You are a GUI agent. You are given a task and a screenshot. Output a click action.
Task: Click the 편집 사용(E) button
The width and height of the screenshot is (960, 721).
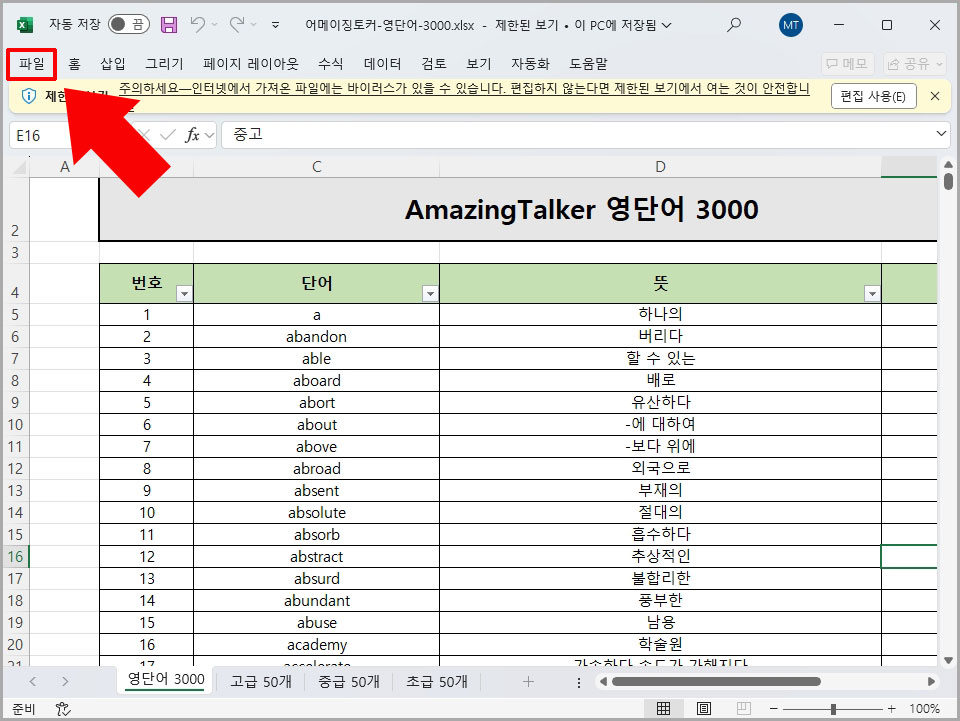875,96
